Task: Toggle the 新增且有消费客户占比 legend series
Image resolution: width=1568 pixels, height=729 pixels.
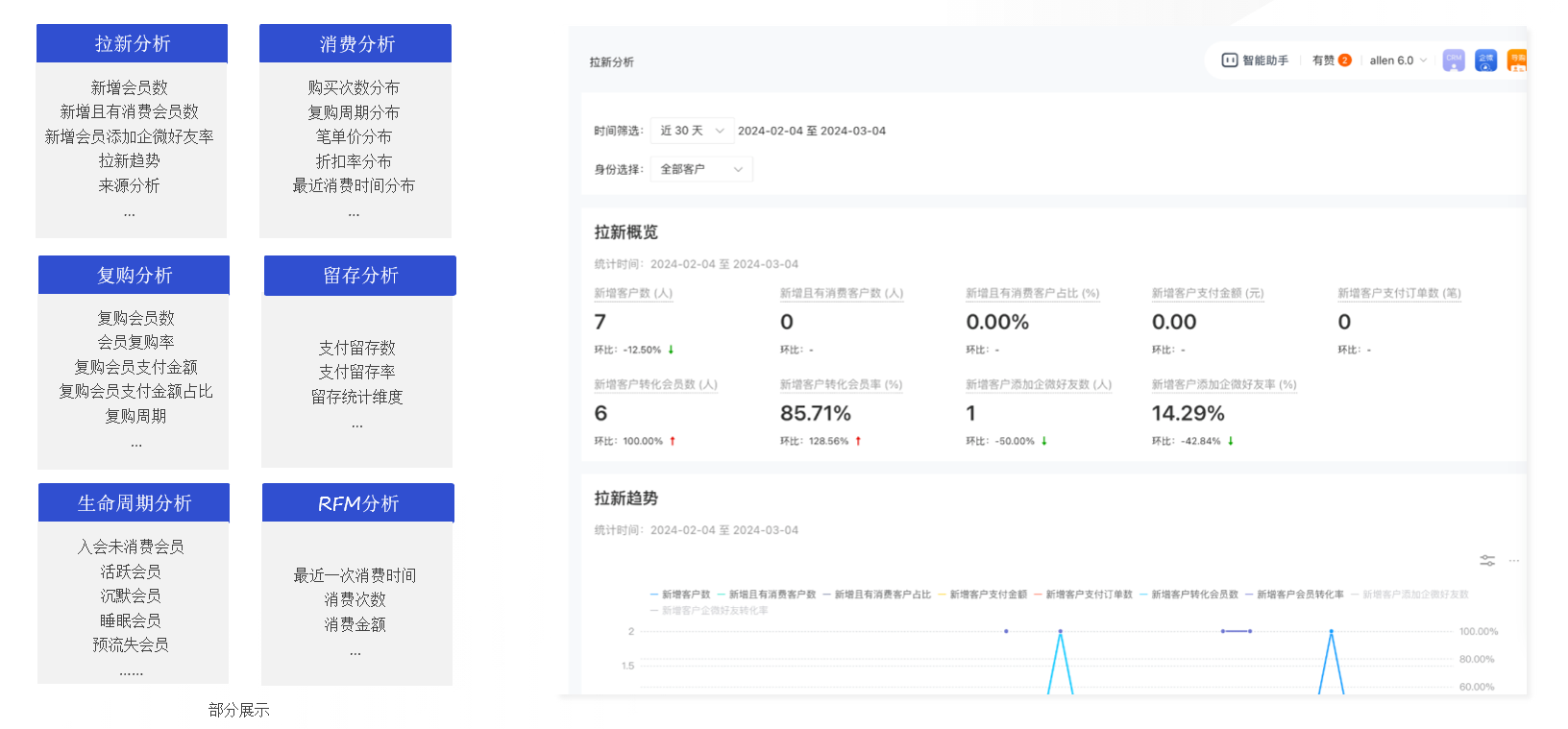Action: click(x=877, y=595)
